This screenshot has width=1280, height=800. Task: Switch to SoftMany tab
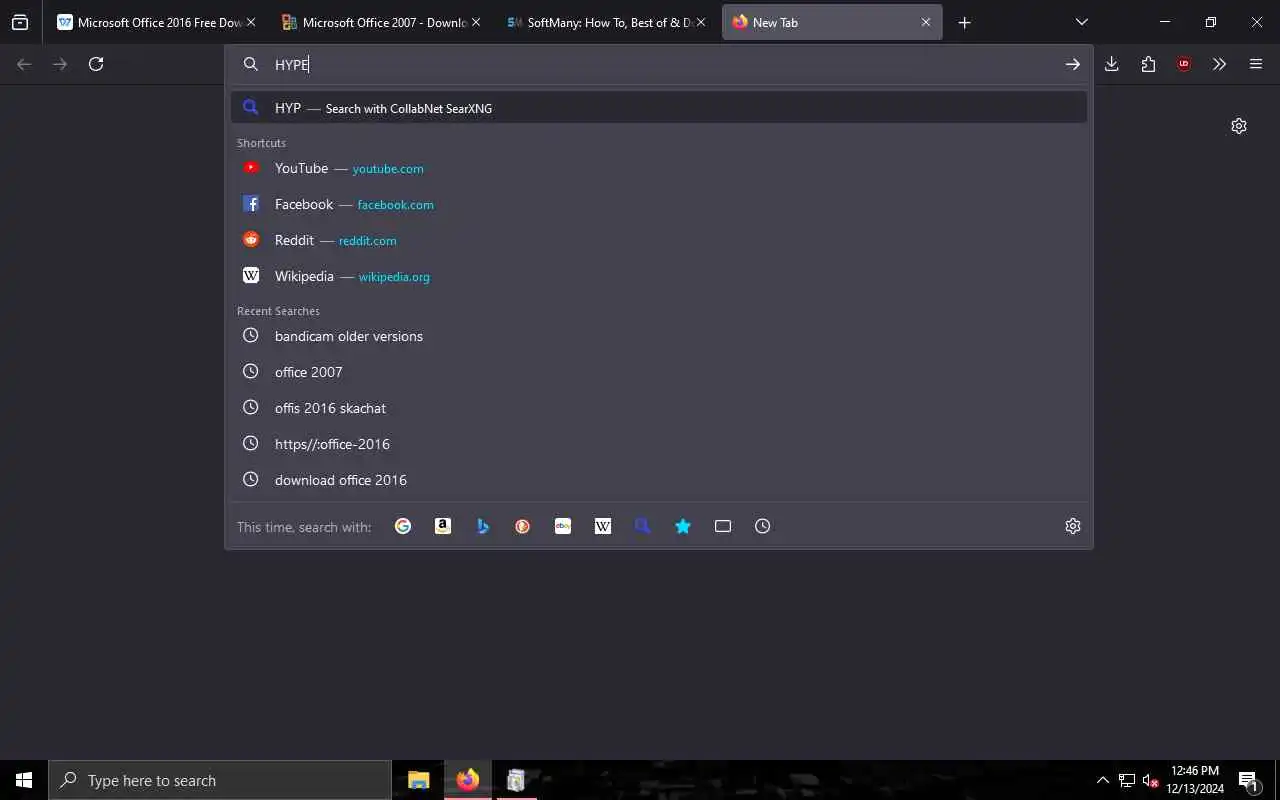(x=606, y=22)
